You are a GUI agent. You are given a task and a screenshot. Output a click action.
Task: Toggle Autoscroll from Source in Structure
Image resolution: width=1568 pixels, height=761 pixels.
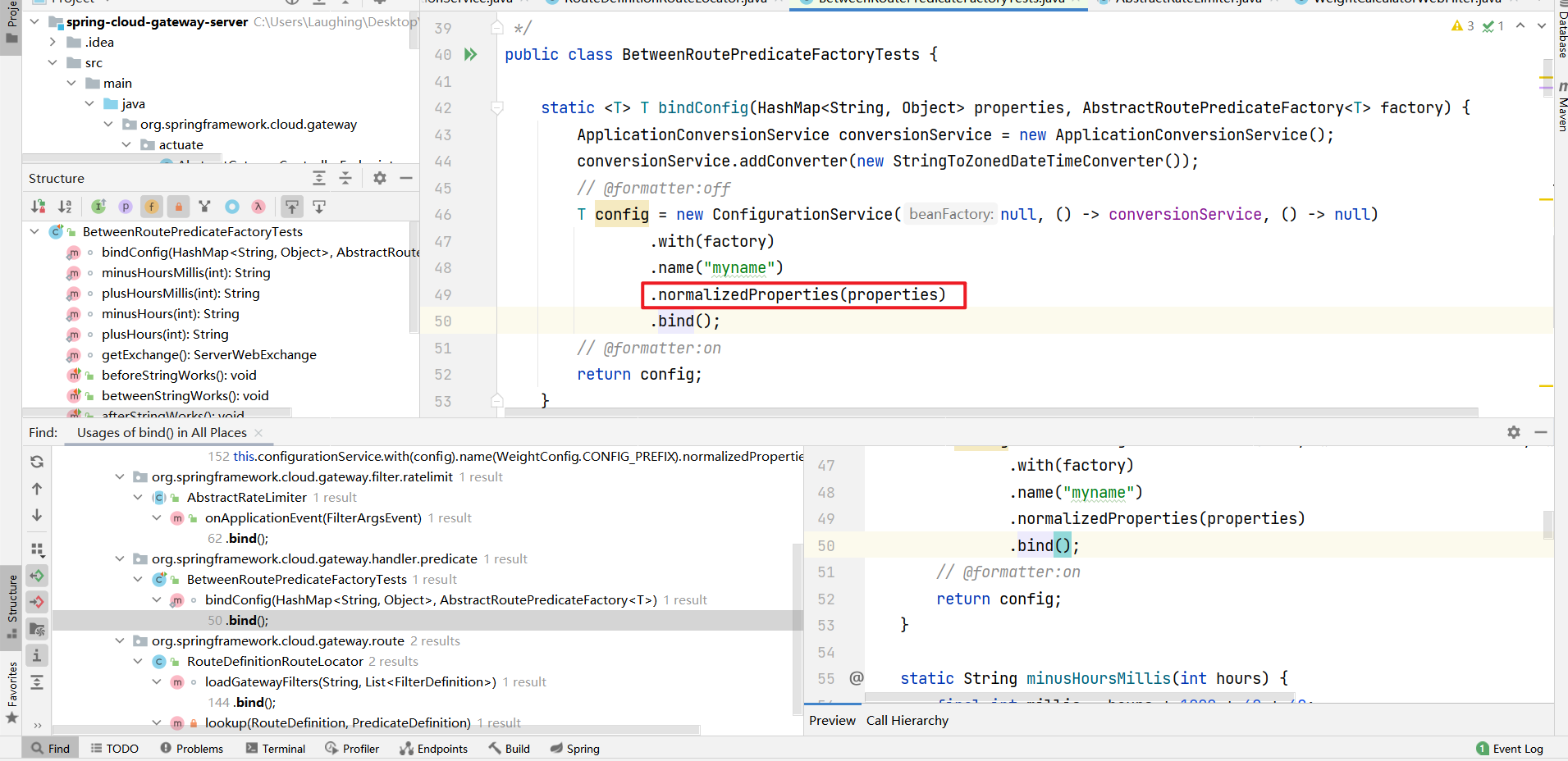[x=319, y=207]
